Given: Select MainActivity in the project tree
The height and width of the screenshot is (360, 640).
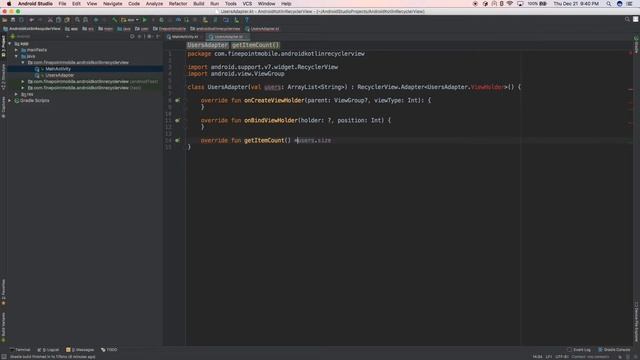Looking at the screenshot, I should click(58, 69).
